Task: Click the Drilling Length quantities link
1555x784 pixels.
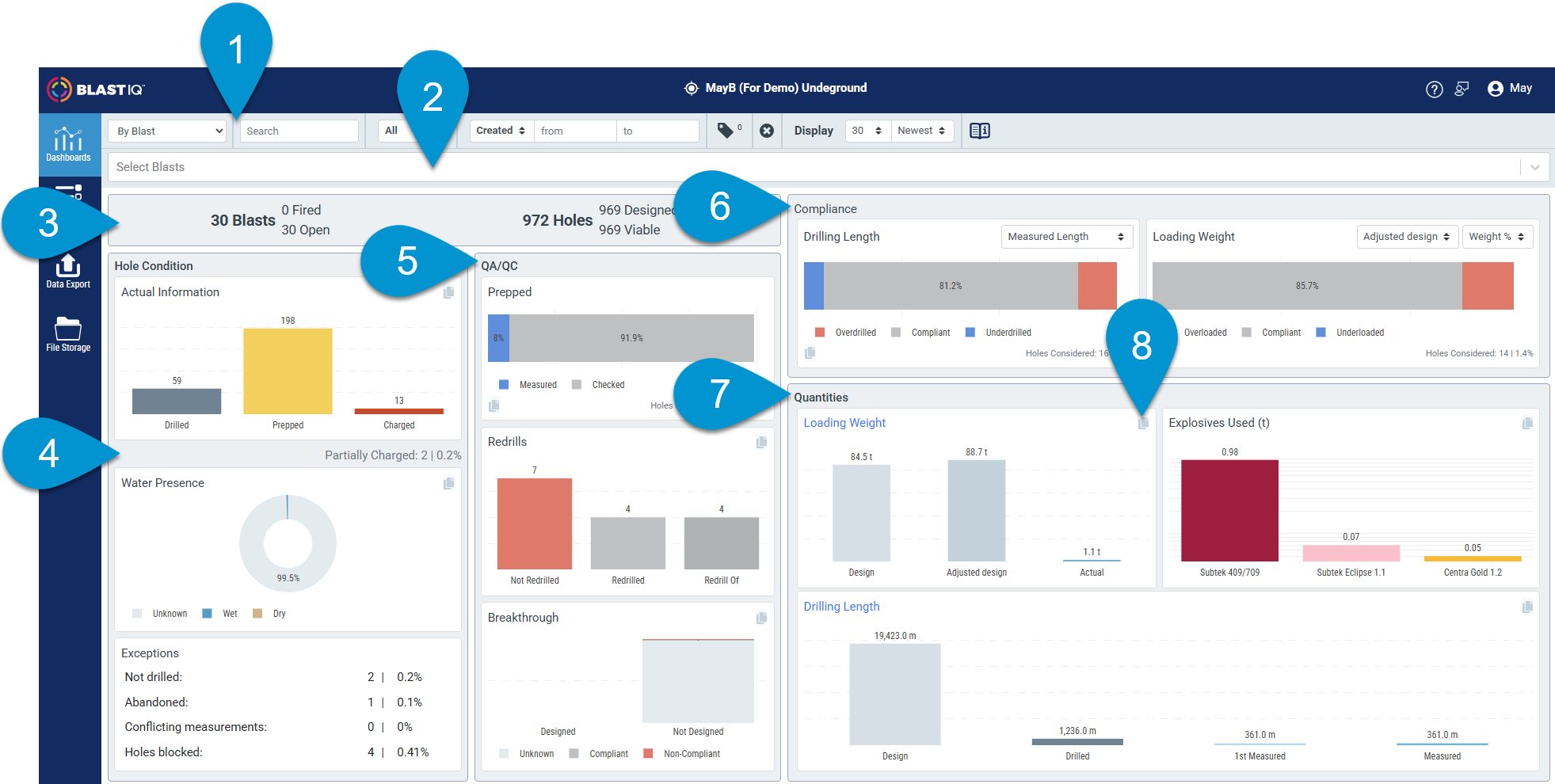Action: (x=841, y=607)
